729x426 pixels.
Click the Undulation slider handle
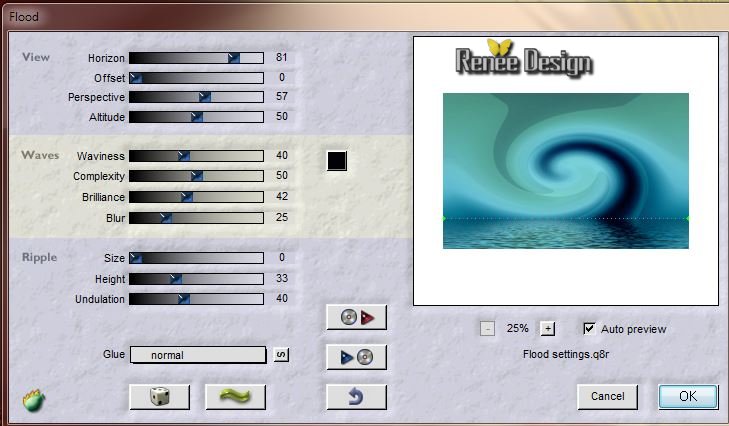point(184,299)
